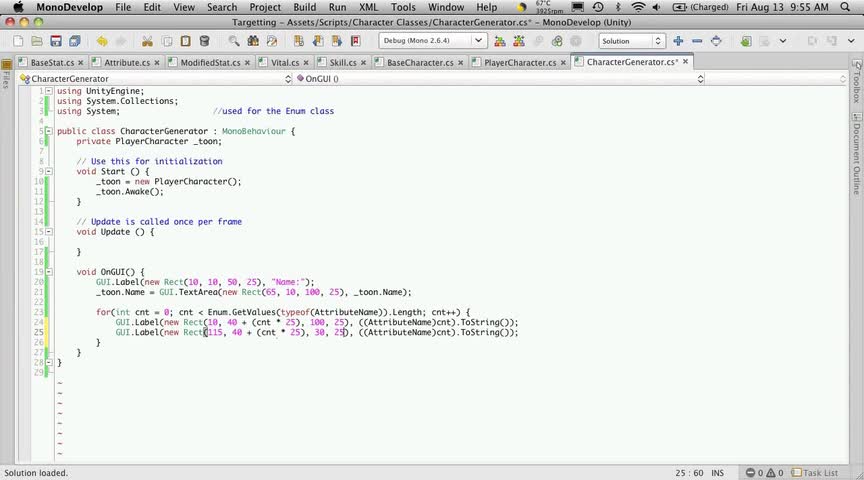864x480 pixels.
Task: Collapse the using directives fold at line 1
Action: (x=49, y=91)
